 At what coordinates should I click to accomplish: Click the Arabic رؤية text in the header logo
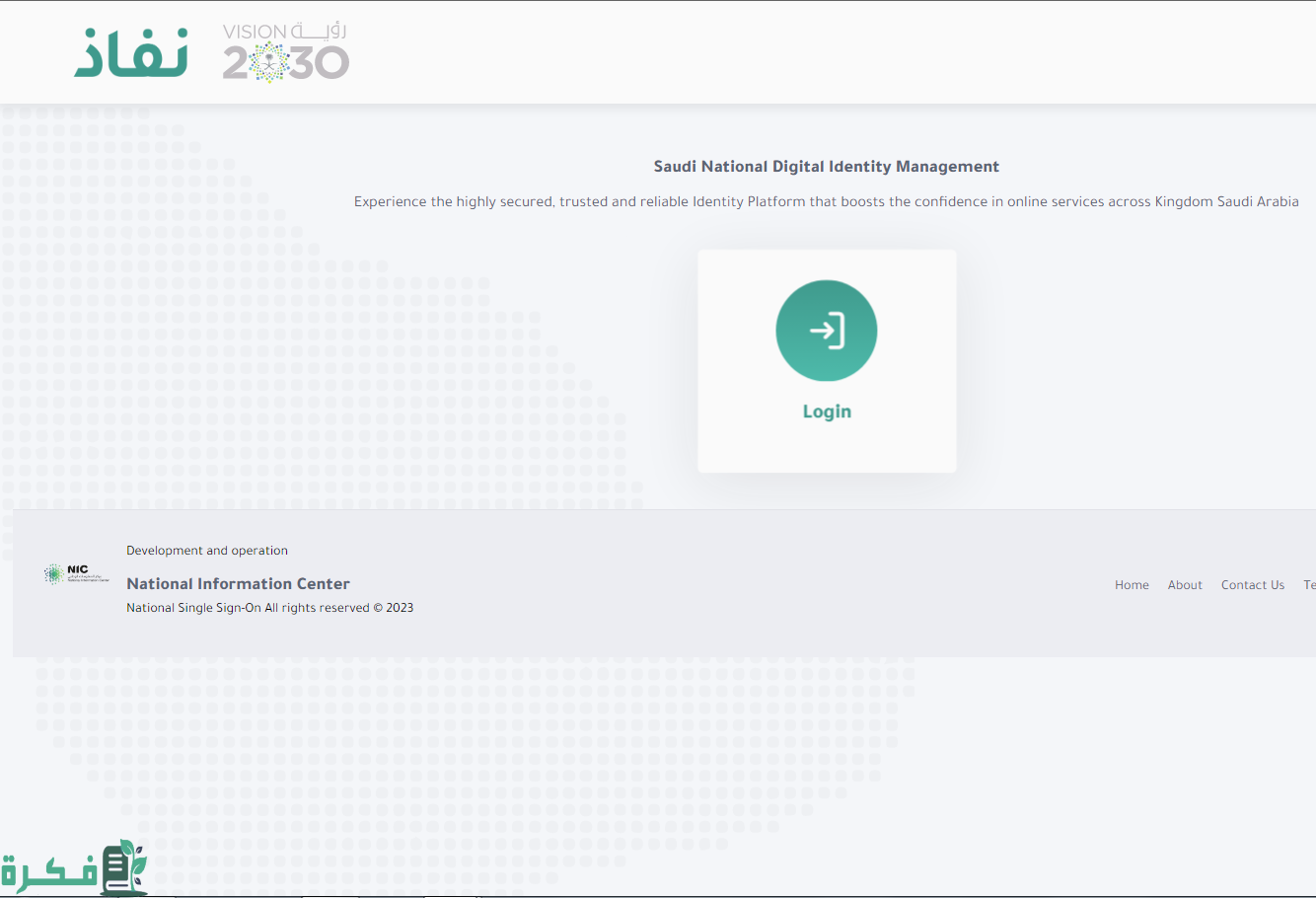tap(320, 31)
